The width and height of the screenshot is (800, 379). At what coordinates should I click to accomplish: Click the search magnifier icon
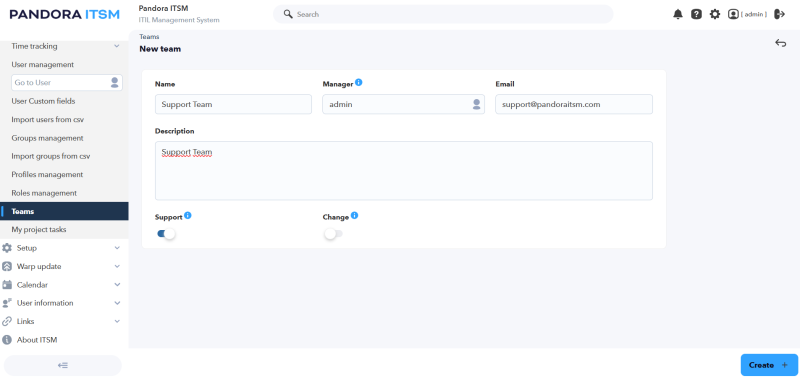(288, 14)
